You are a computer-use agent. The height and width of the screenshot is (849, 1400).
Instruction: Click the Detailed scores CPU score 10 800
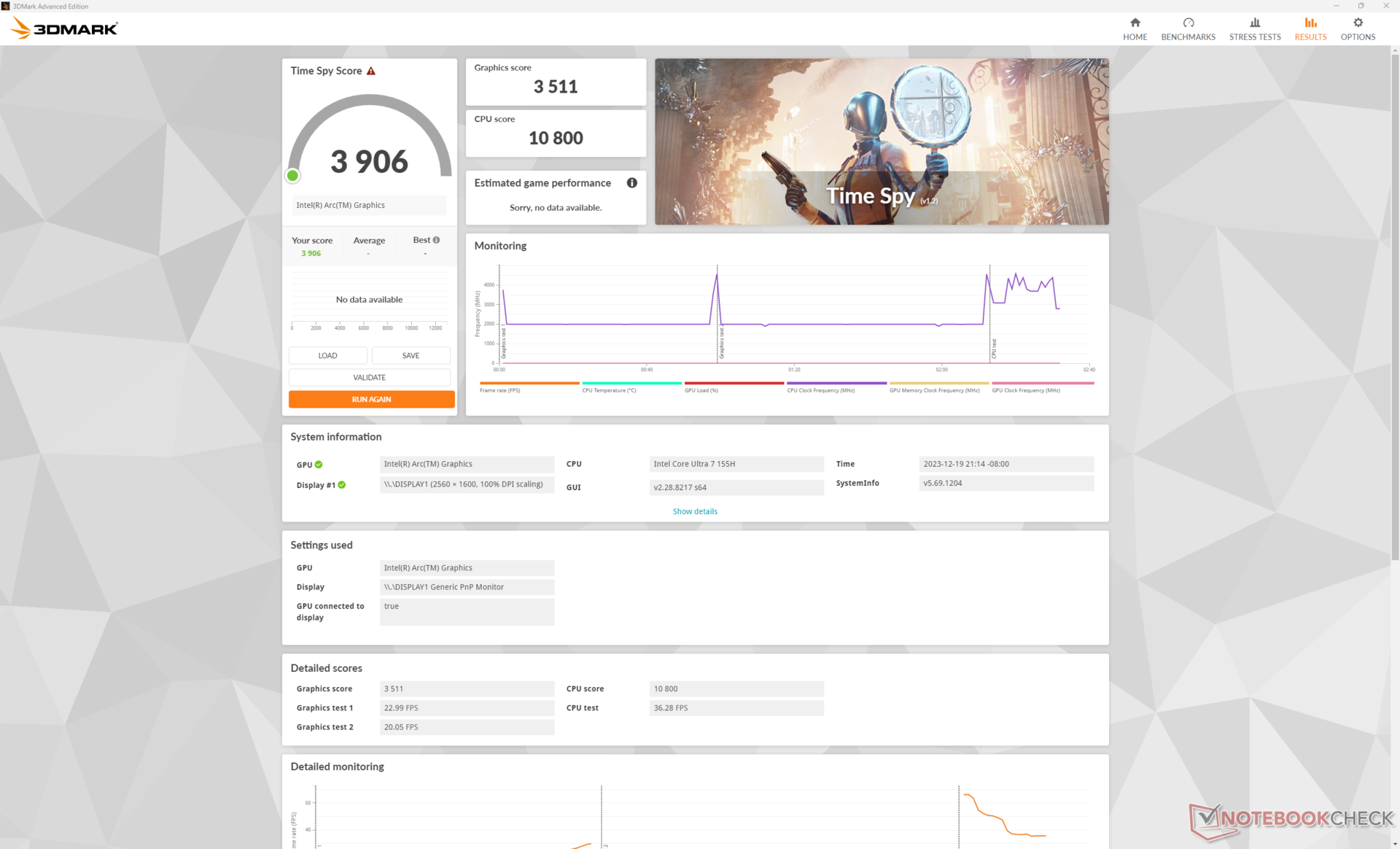pyautogui.click(x=736, y=689)
